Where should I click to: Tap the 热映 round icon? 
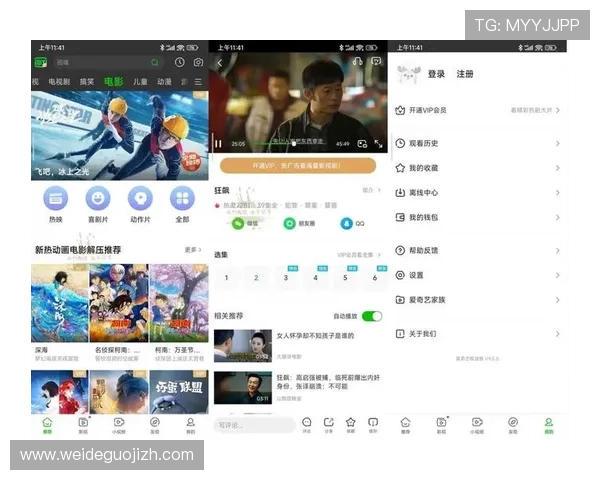56,198
